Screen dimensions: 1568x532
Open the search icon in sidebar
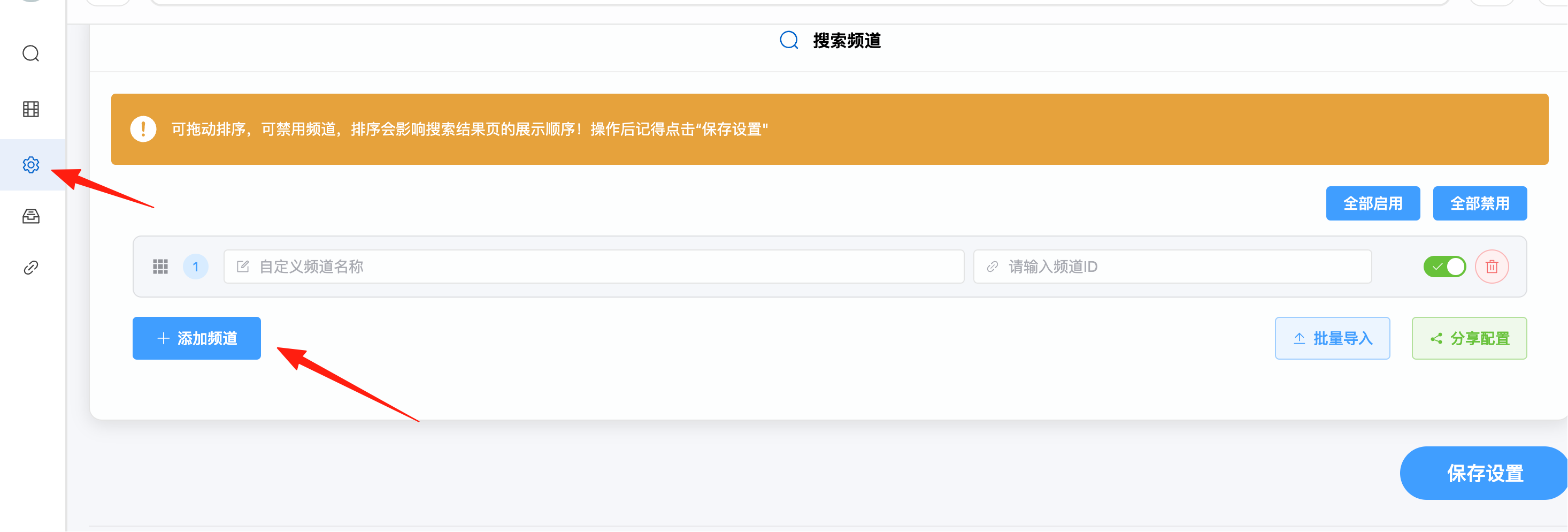pyautogui.click(x=31, y=54)
